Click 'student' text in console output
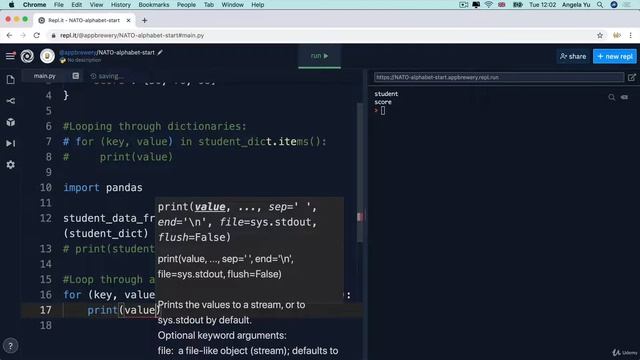This screenshot has width=640, height=360. click(386, 94)
